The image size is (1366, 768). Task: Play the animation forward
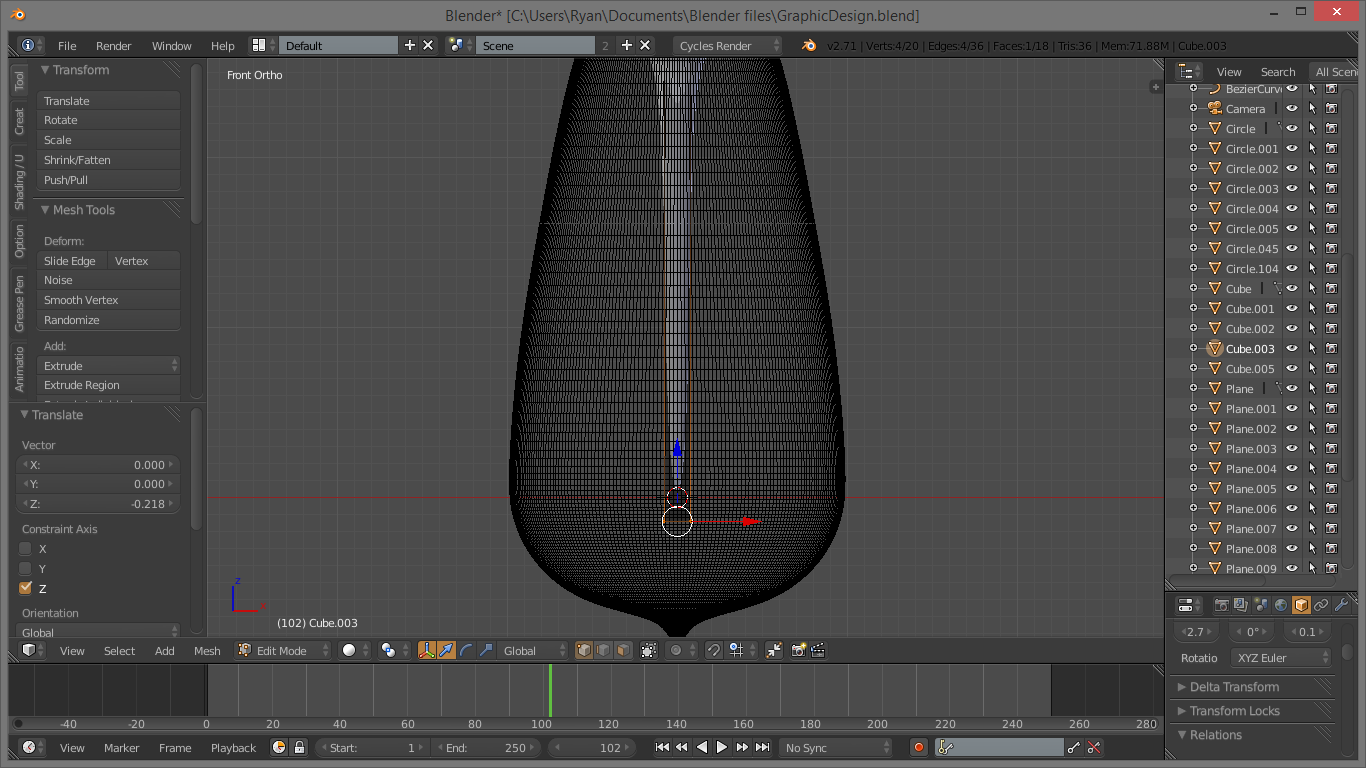722,747
